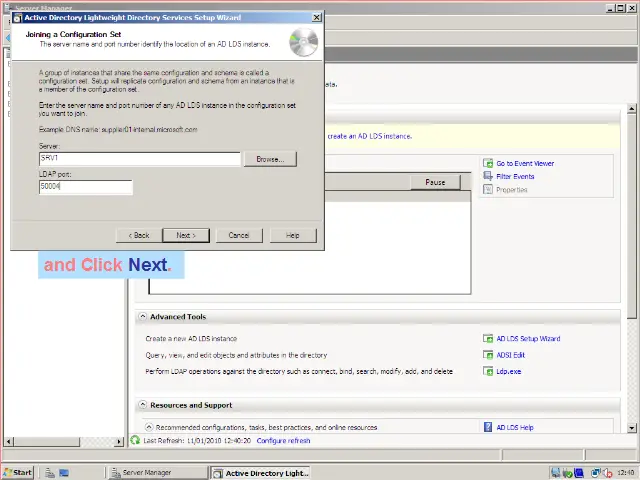Open the AD LDS Help link
This screenshot has width=640, height=480.
tap(515, 427)
